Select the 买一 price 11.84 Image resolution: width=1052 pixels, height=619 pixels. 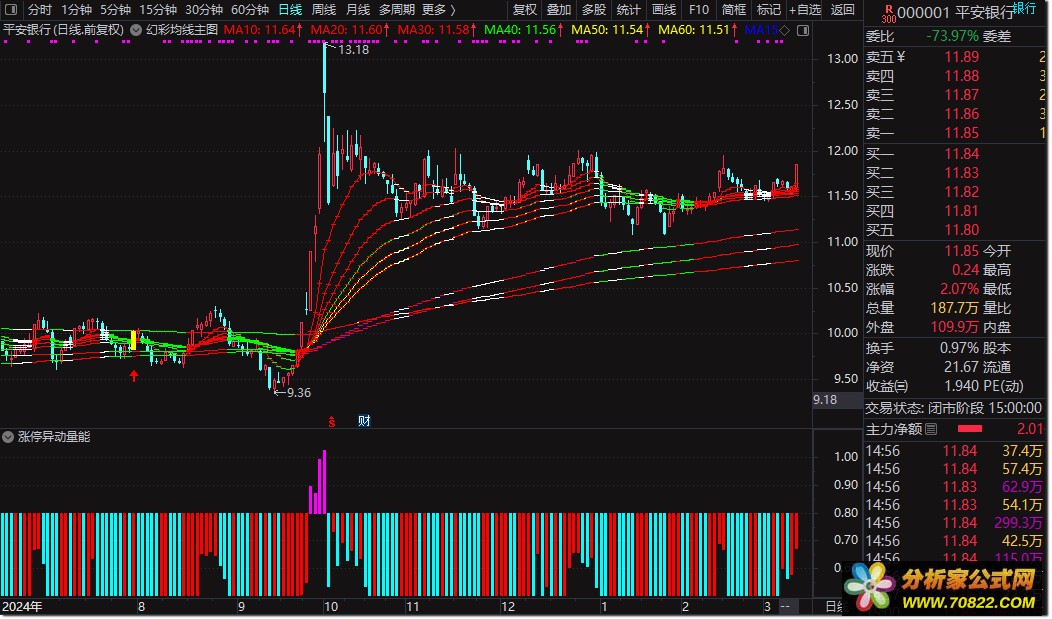pyautogui.click(x=961, y=154)
